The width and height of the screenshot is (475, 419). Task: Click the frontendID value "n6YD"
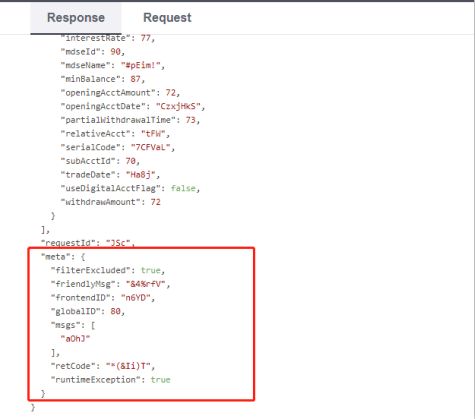tap(136, 298)
